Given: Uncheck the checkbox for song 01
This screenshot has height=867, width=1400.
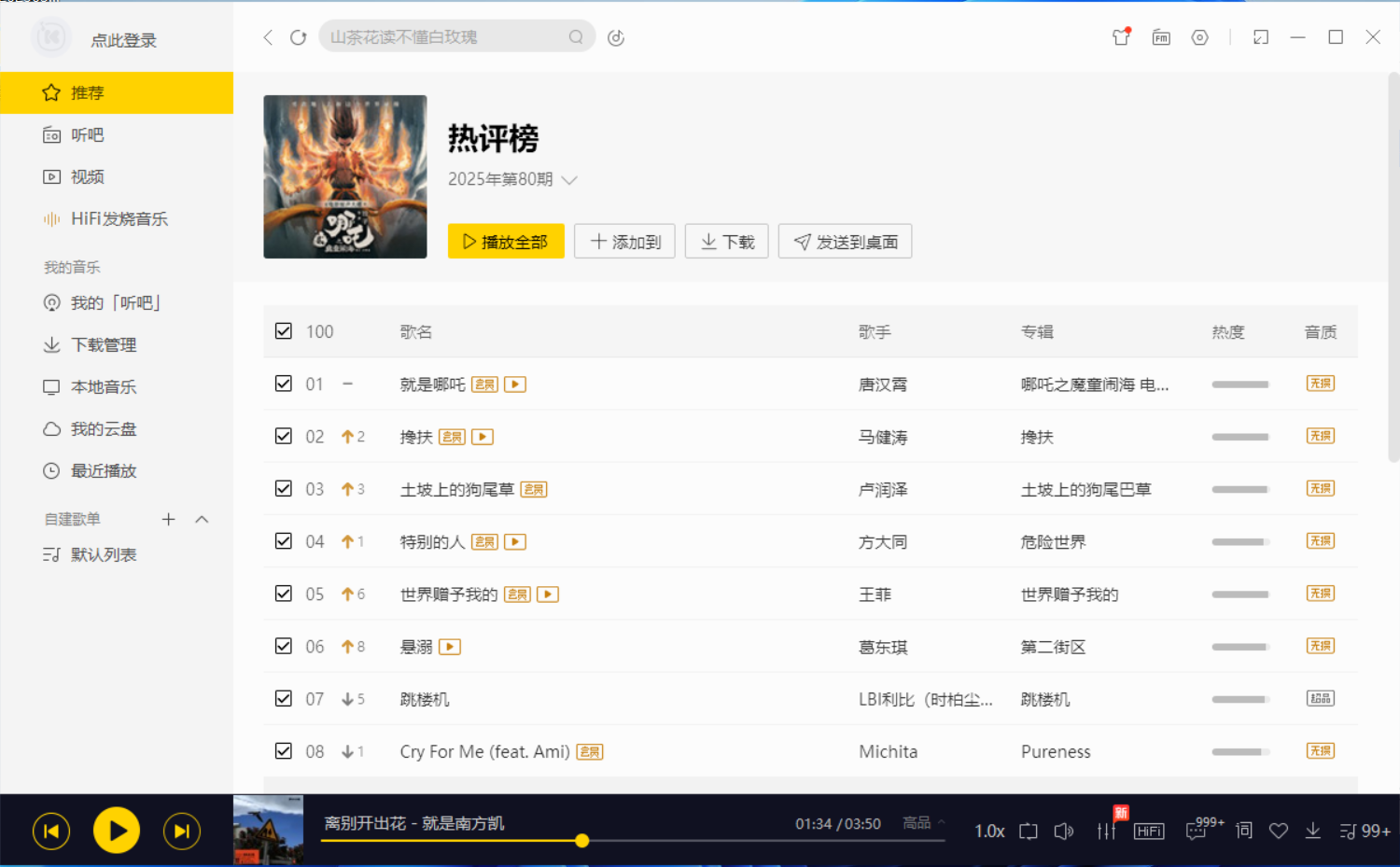Looking at the screenshot, I should point(284,384).
